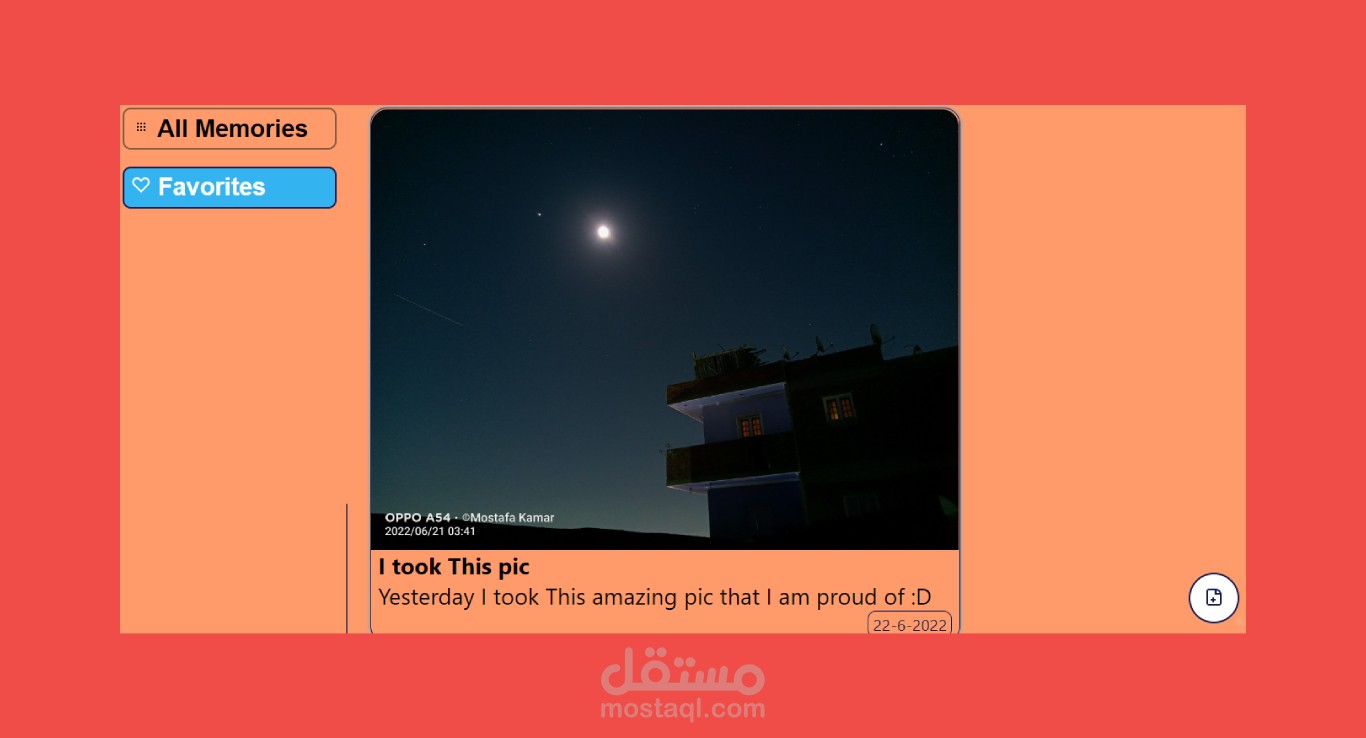1366x738 pixels.
Task: Open the All Memories tab
Action: click(229, 128)
